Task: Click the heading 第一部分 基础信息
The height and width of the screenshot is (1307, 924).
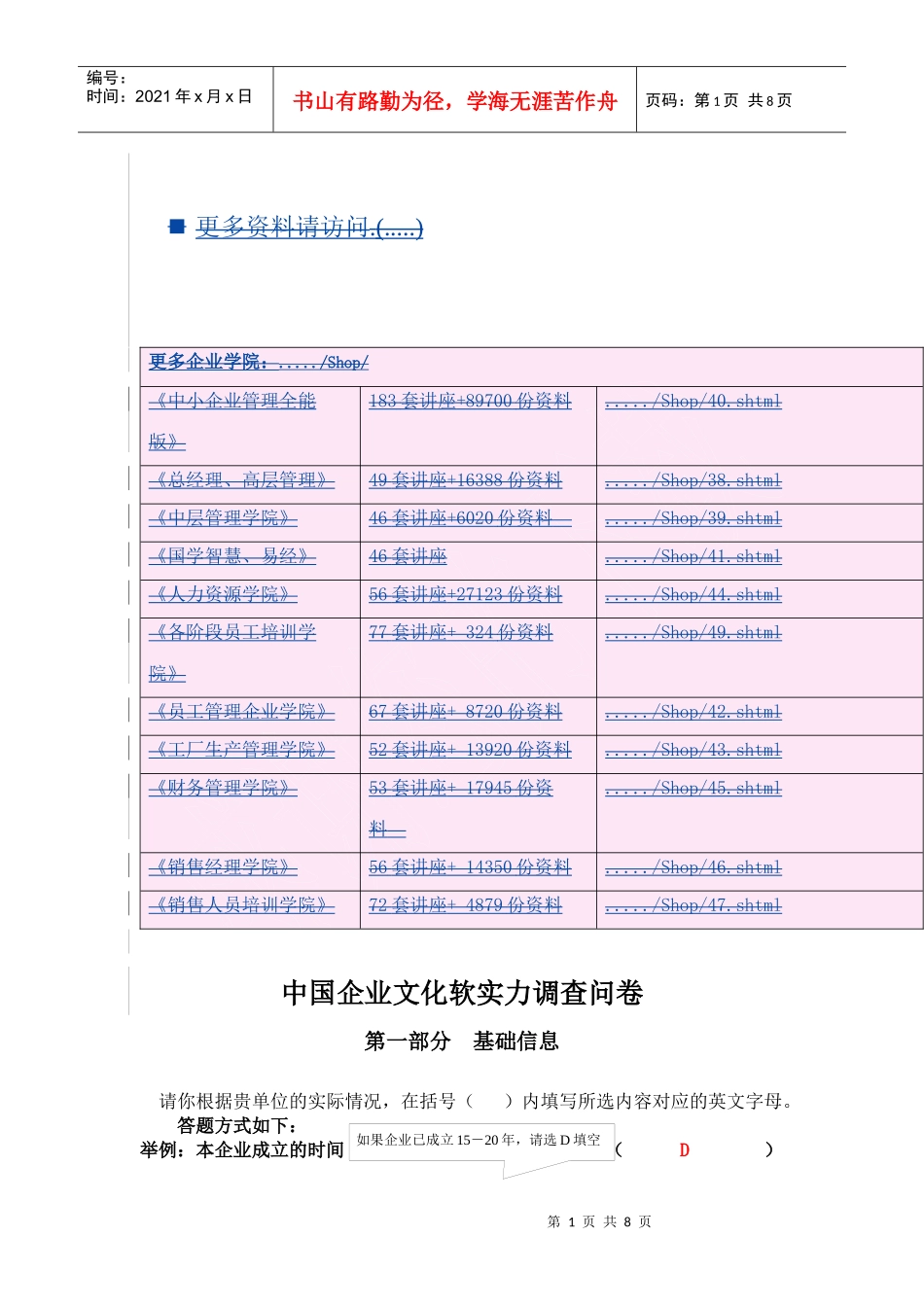Action: point(462,1042)
